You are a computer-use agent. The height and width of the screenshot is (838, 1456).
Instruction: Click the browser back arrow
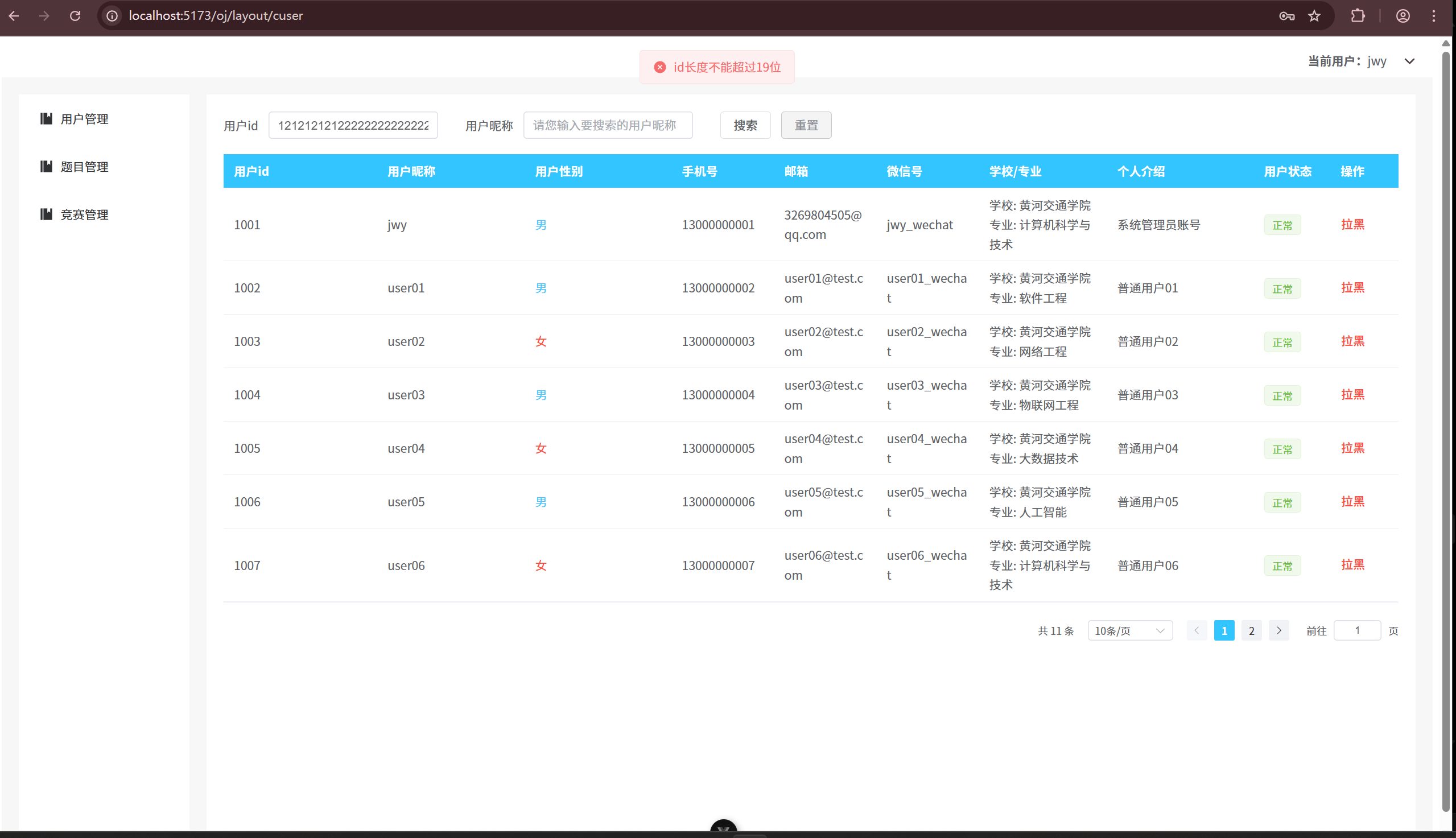pos(14,15)
